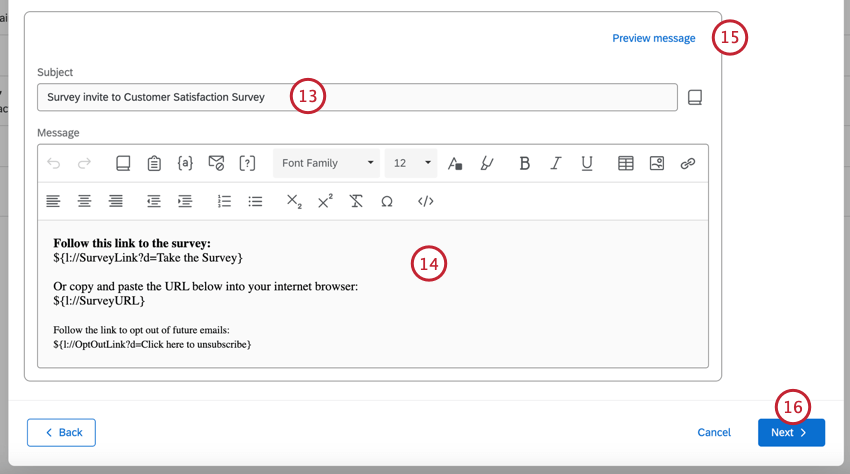Click the insert link icon
The height and width of the screenshot is (474, 850).
688,163
